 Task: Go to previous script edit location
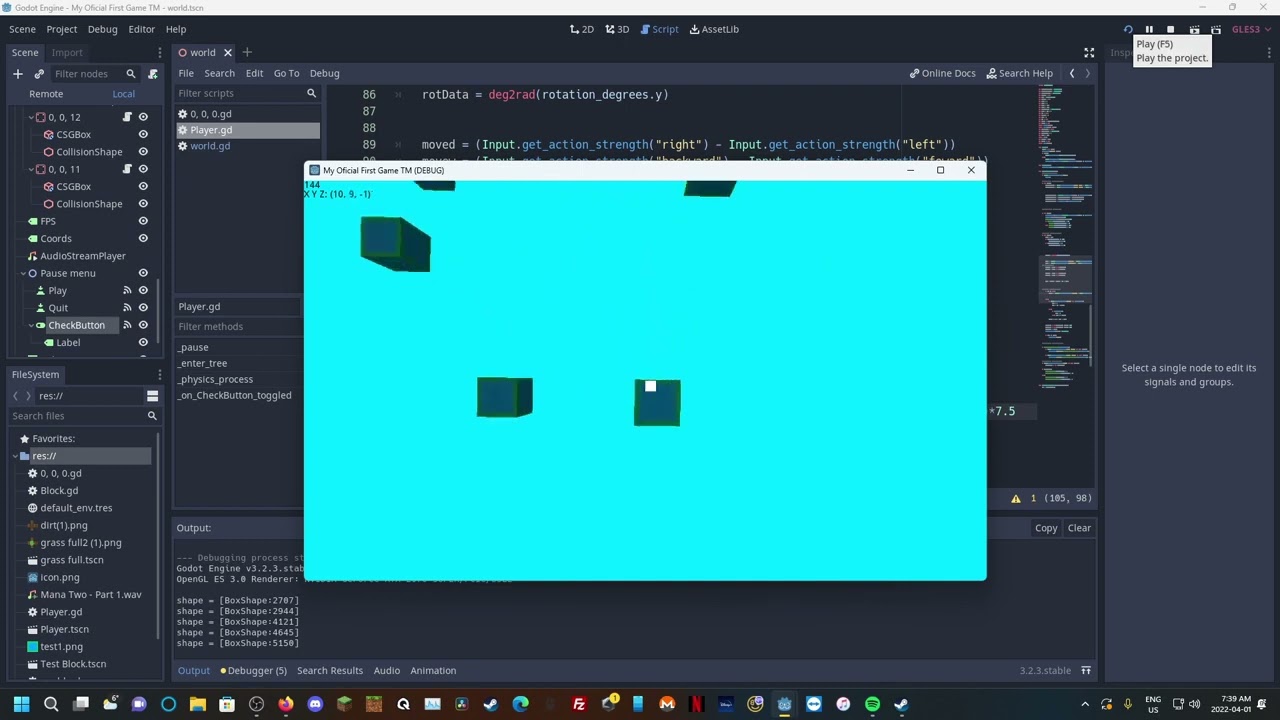point(1072,73)
